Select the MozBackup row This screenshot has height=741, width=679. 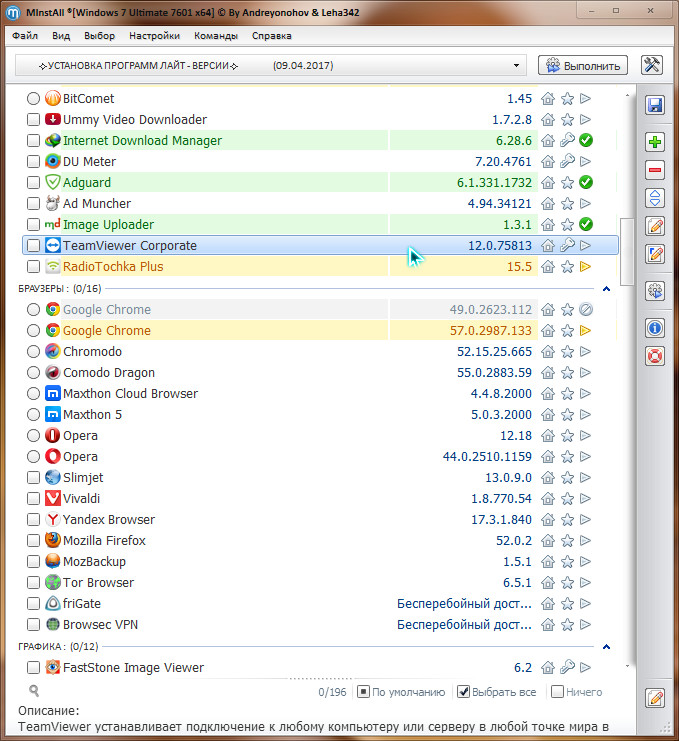(x=320, y=561)
